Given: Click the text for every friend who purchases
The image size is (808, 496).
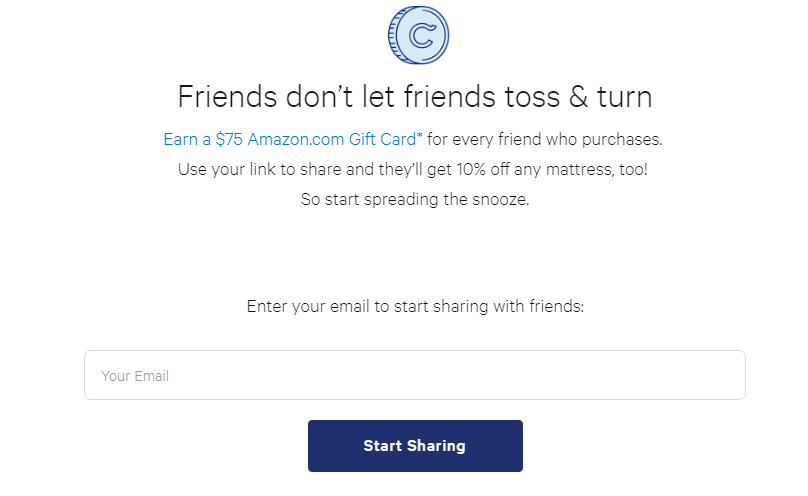Looking at the screenshot, I should point(545,139).
